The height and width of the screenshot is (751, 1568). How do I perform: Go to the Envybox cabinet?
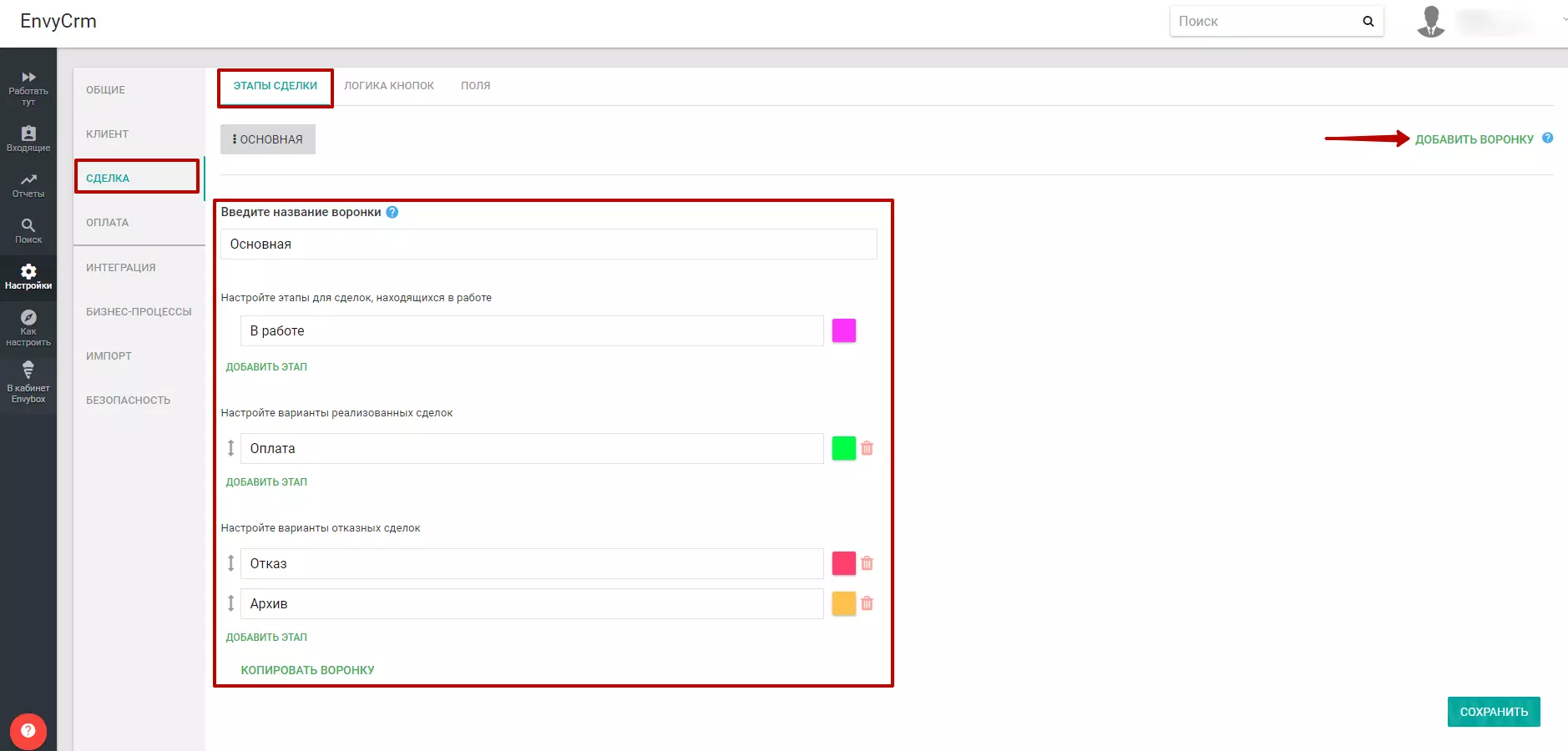coord(28,382)
